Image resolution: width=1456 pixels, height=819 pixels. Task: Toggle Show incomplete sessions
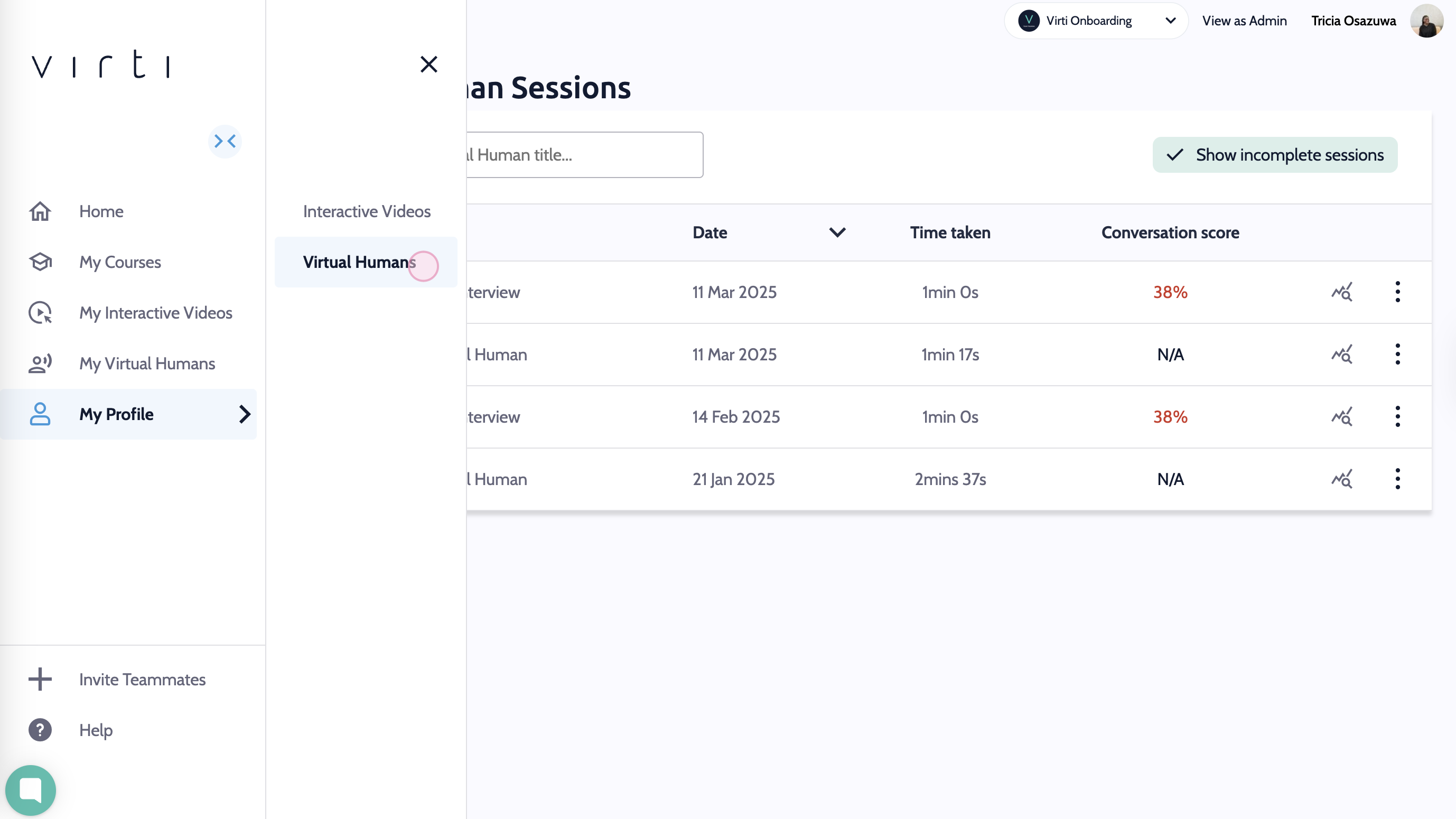click(x=1275, y=155)
